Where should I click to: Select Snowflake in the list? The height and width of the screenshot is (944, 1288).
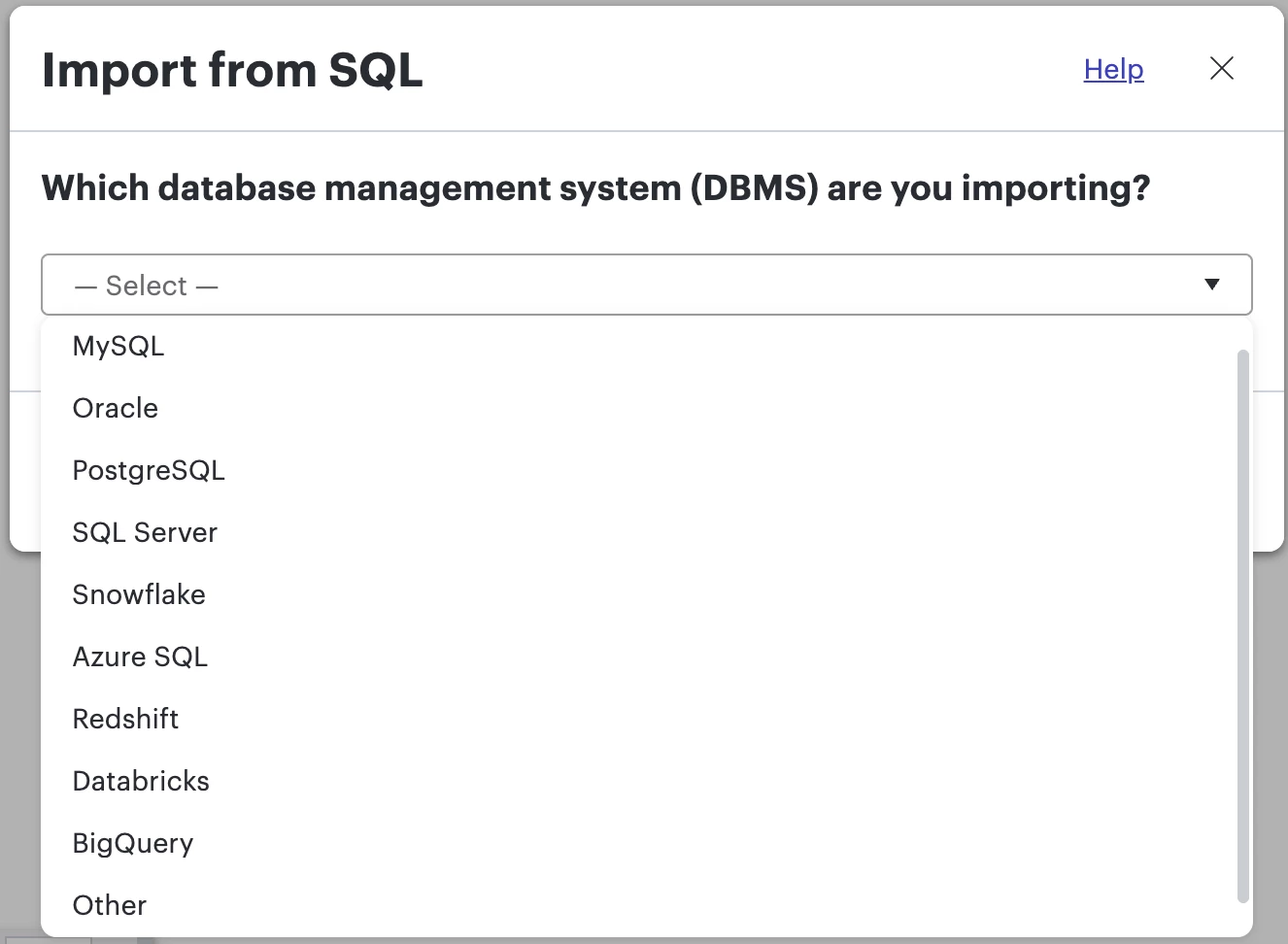139,594
